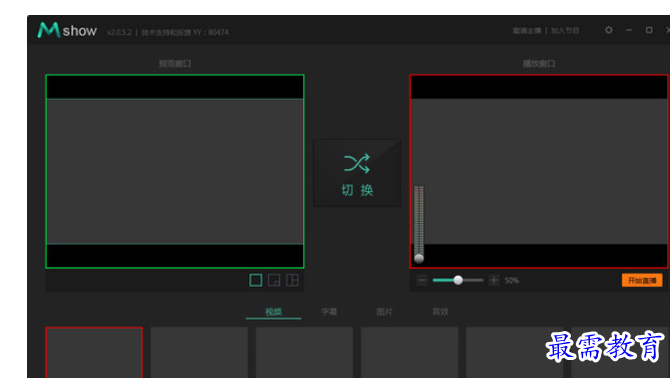Click the plus icon to raise volume

(494, 280)
